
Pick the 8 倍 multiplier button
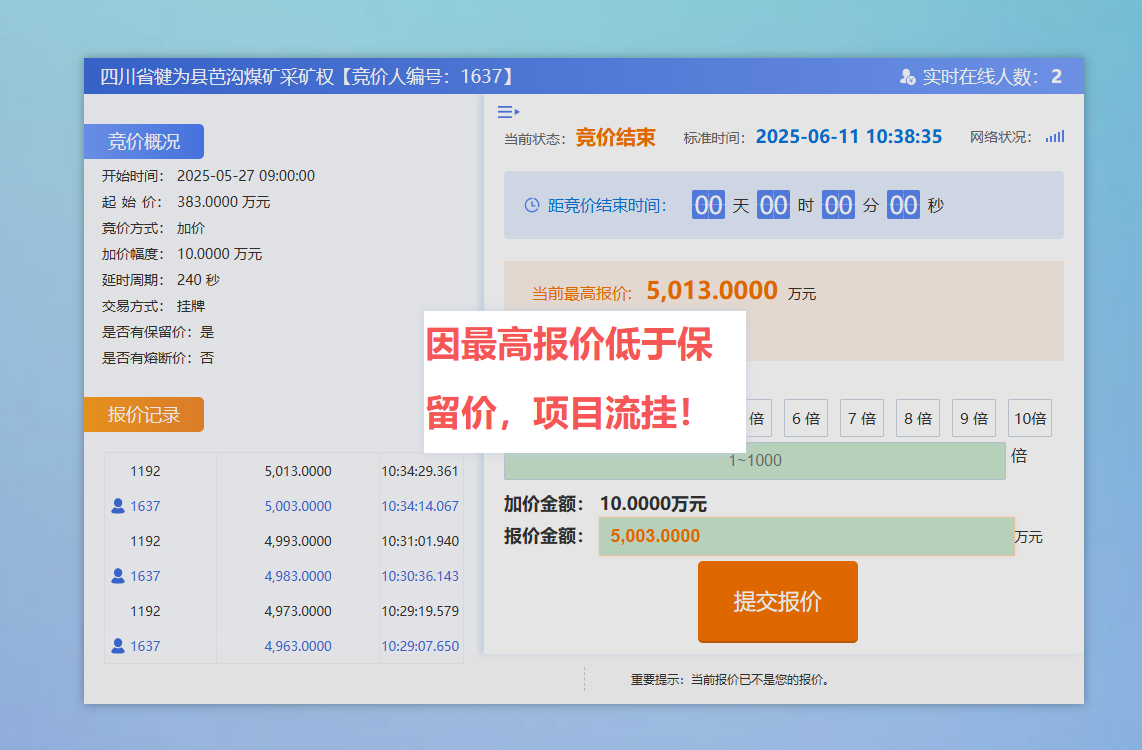click(917, 418)
